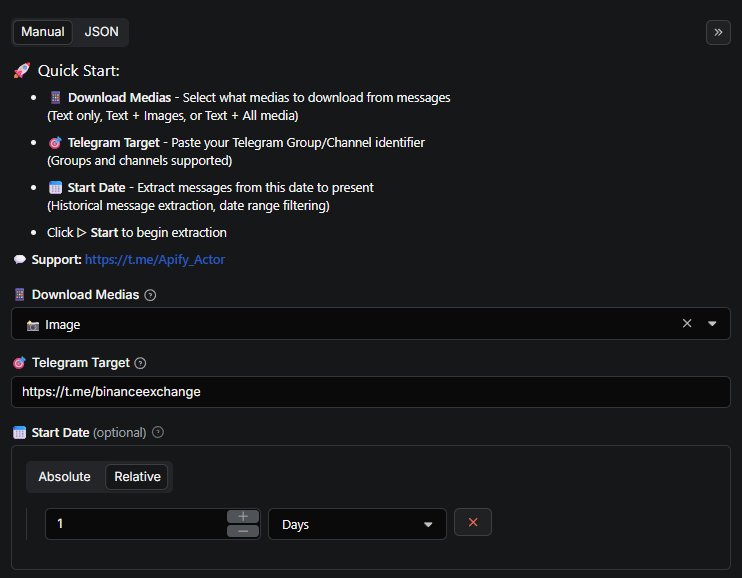The width and height of the screenshot is (742, 578).
Task: Remove relative date with red X button
Action: 473,522
